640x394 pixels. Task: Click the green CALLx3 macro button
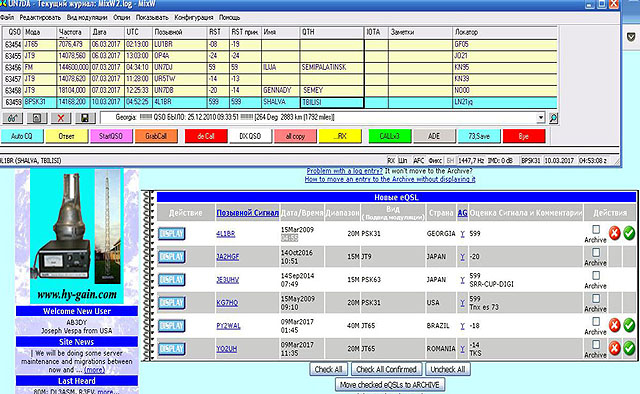(389, 136)
